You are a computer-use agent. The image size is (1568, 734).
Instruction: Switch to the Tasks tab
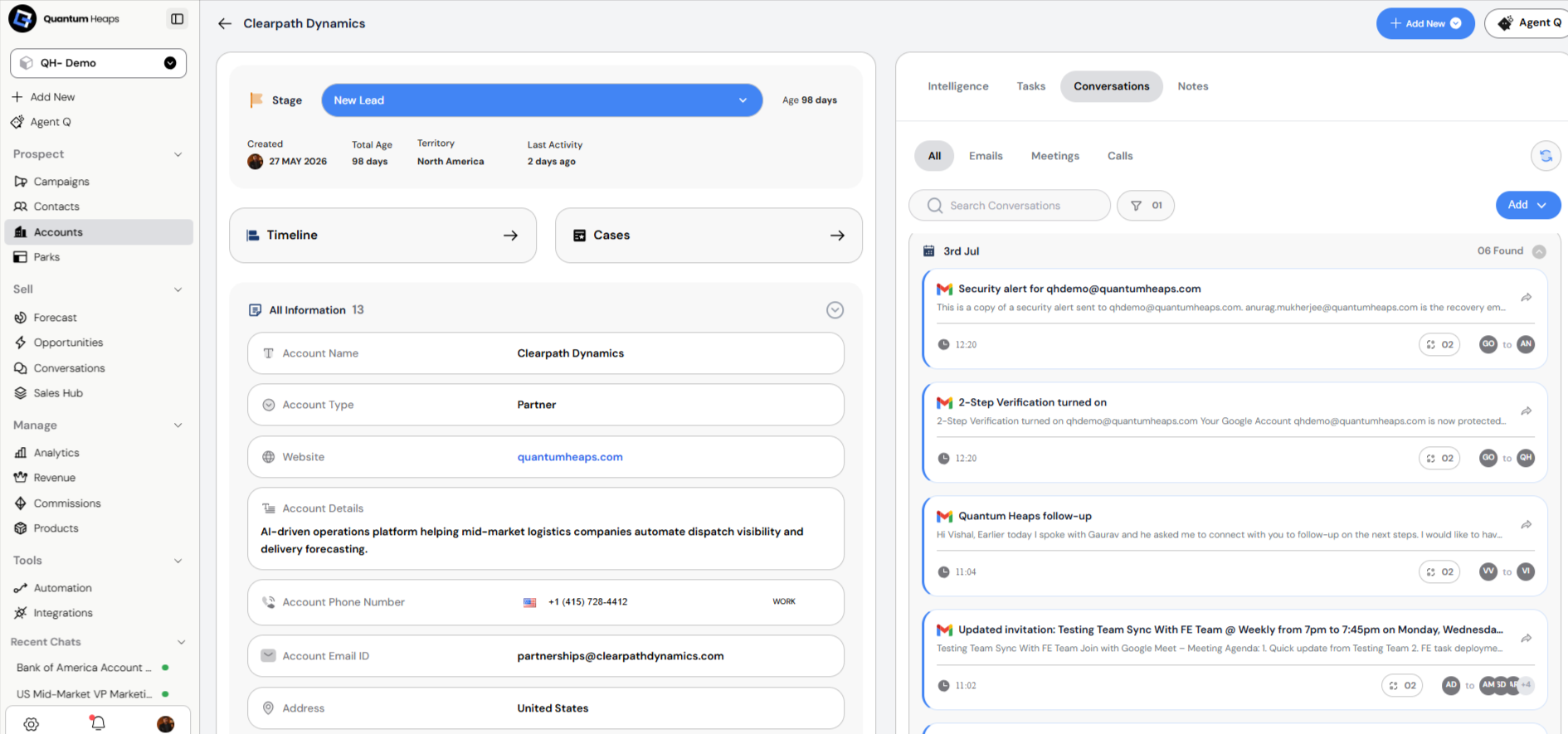1031,86
